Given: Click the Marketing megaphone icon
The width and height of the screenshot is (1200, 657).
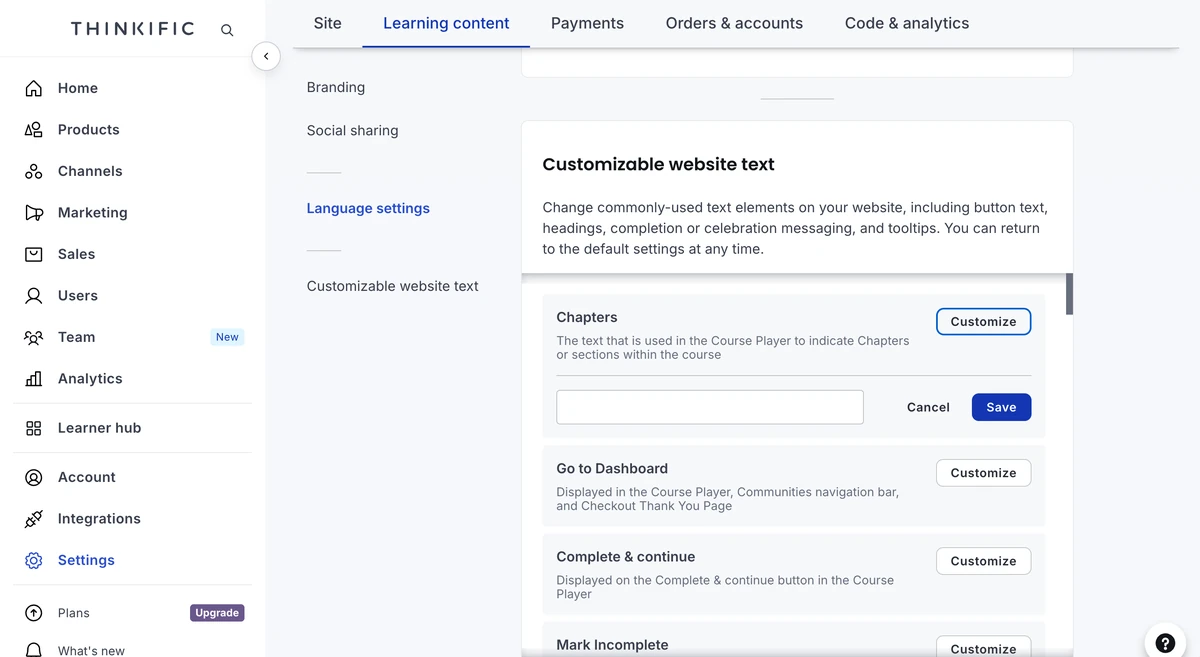Looking at the screenshot, I should tap(34, 213).
